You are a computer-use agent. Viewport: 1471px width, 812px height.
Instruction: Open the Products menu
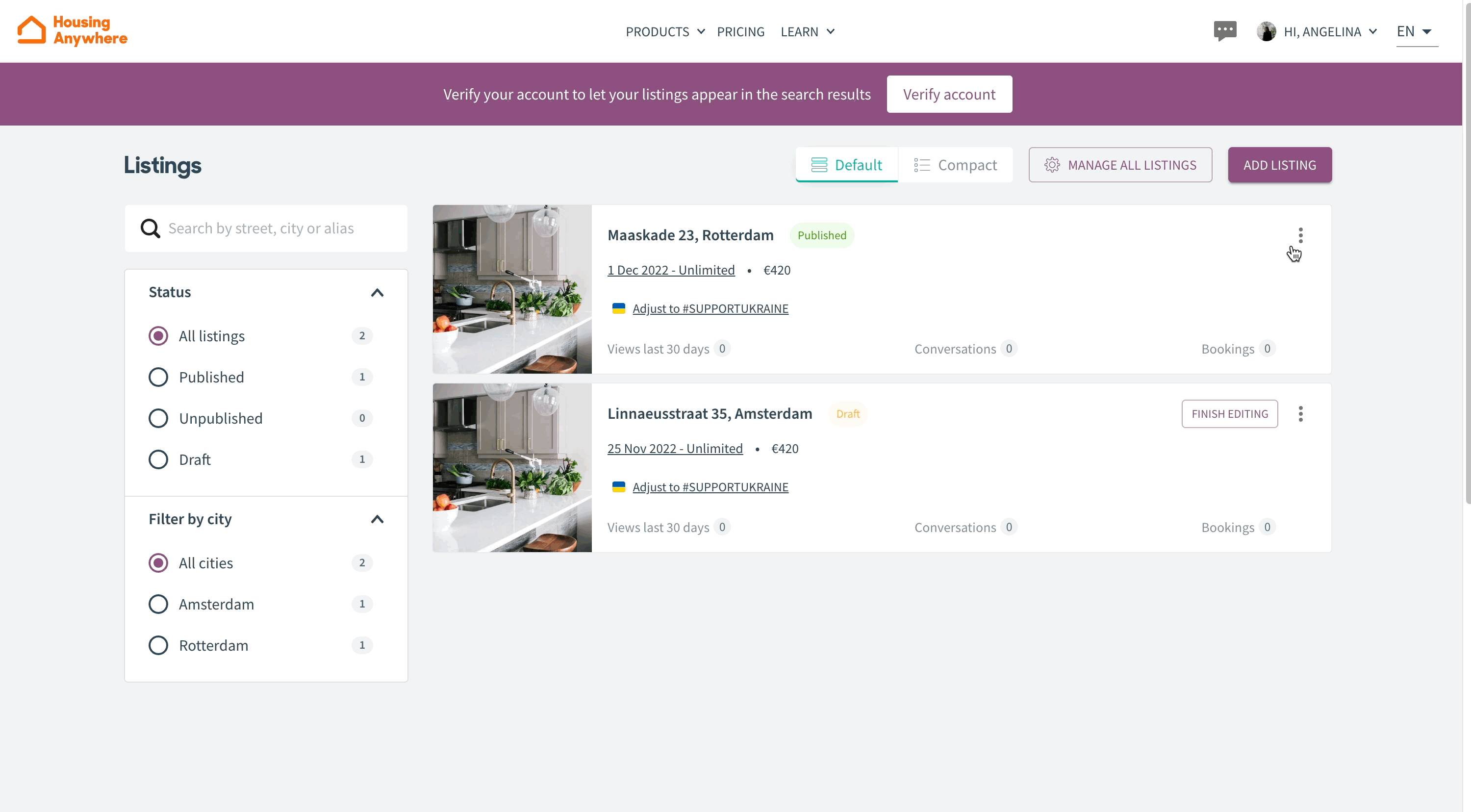(x=665, y=32)
